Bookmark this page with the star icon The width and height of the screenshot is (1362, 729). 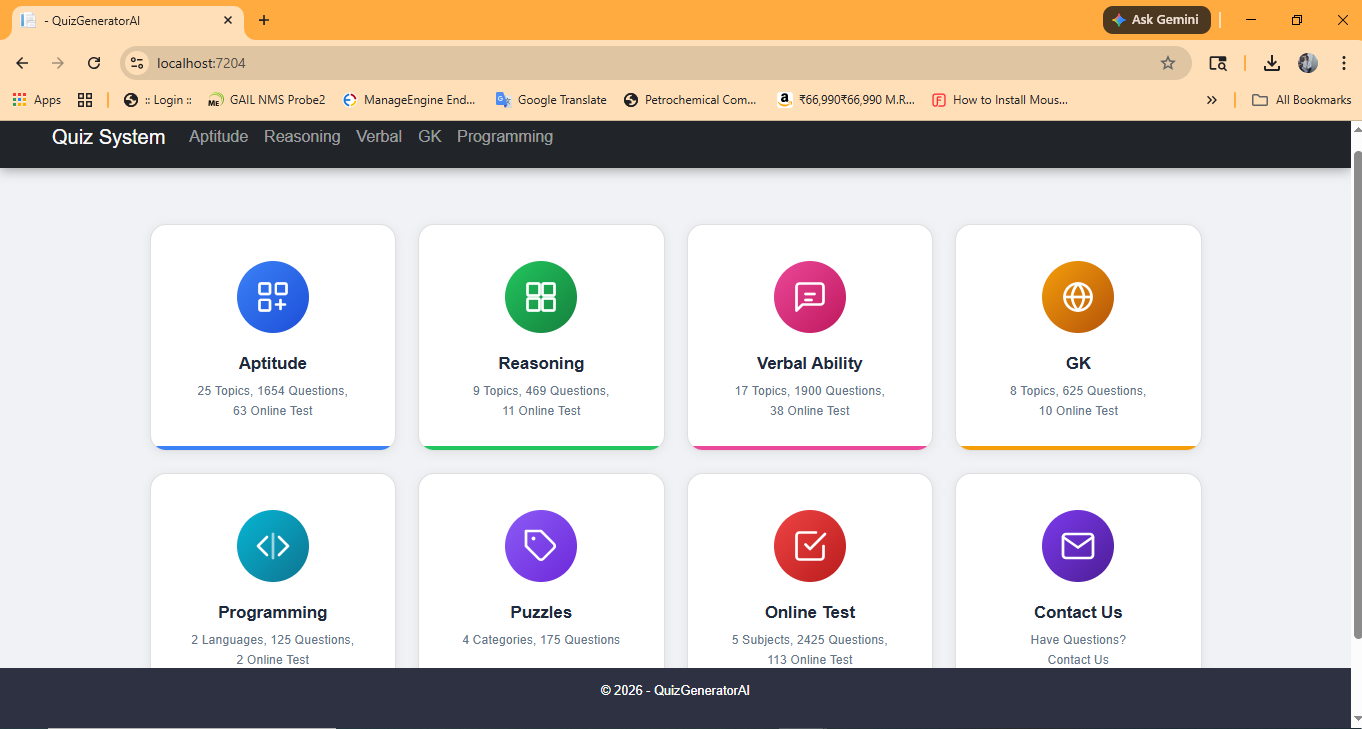point(1168,63)
